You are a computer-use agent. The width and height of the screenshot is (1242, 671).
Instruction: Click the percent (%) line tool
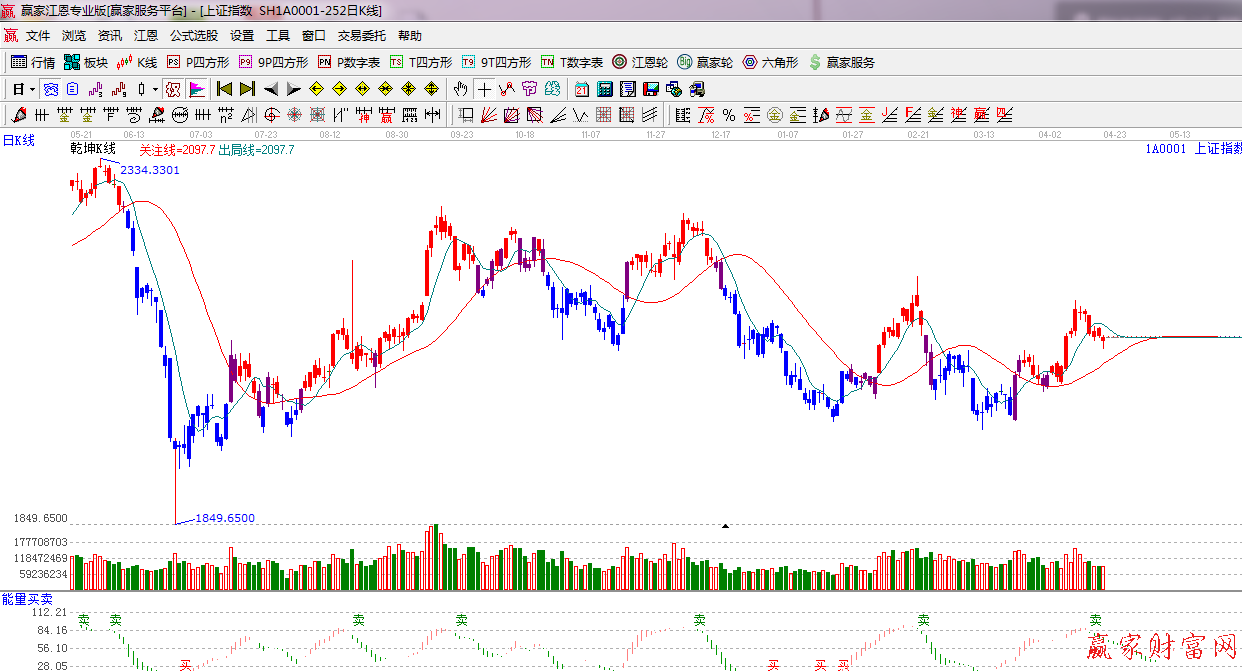coord(729,115)
